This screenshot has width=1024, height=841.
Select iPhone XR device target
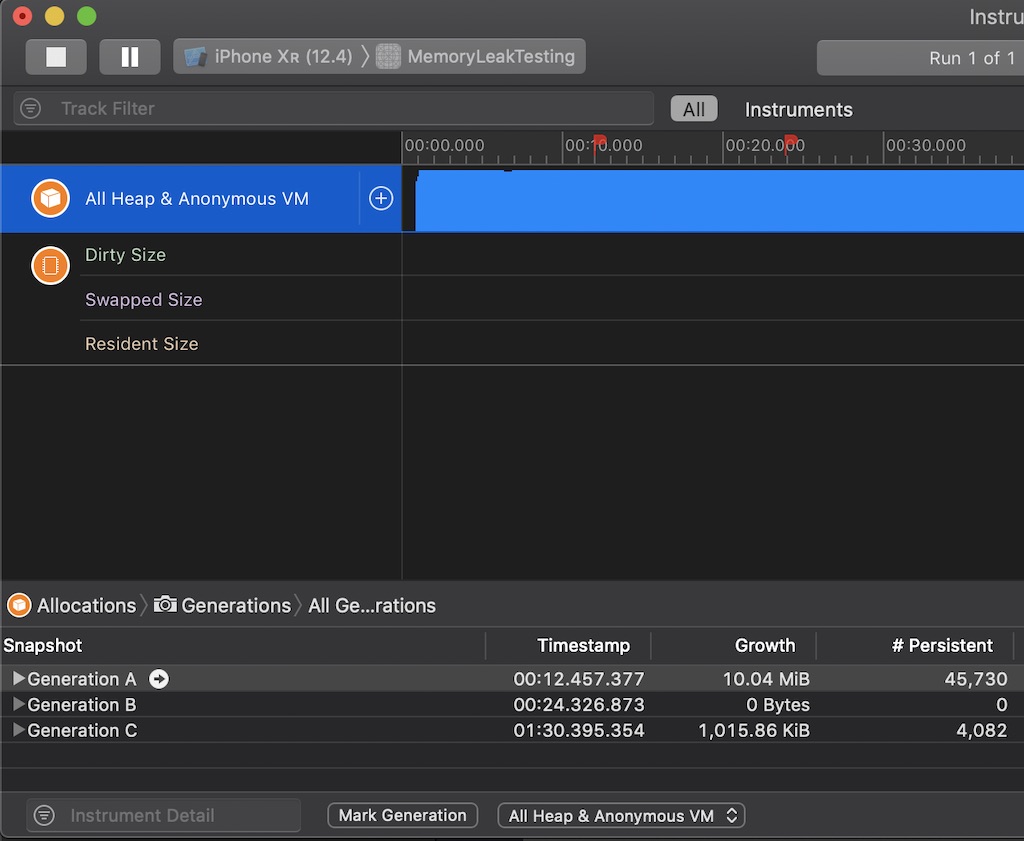[268, 57]
